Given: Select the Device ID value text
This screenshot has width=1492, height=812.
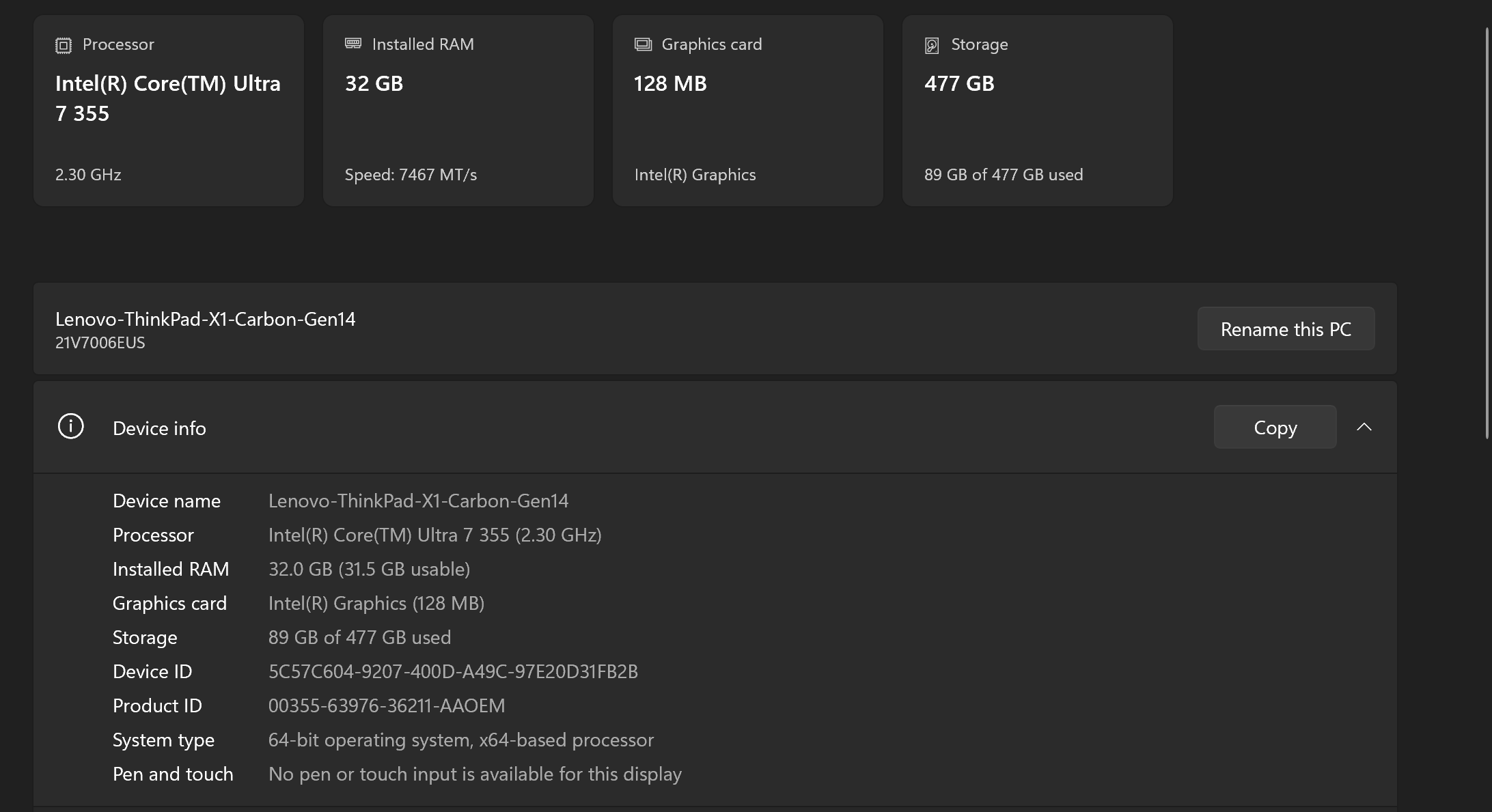Looking at the screenshot, I should point(453,671).
